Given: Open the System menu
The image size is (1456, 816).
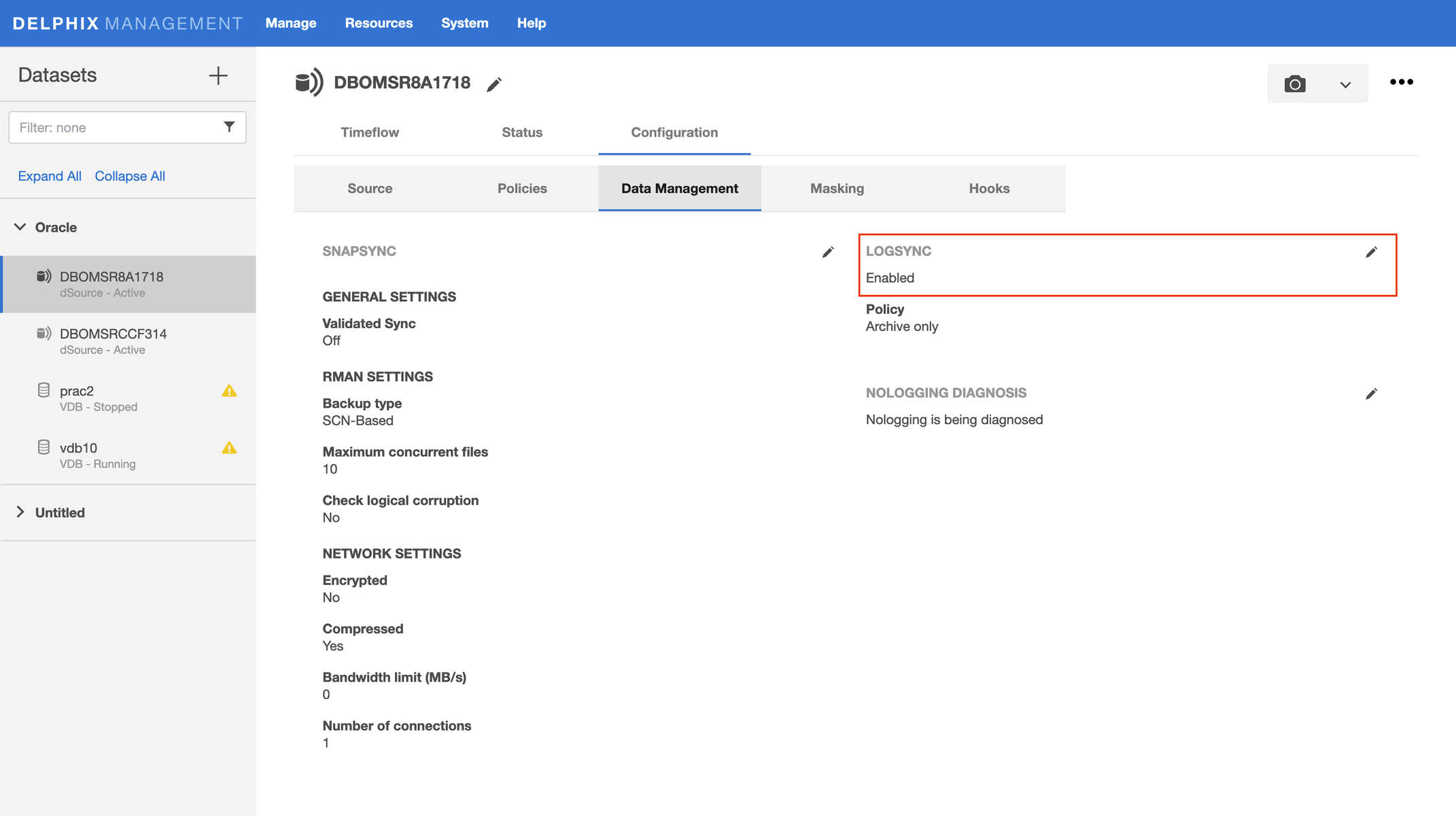Looking at the screenshot, I should point(464,23).
